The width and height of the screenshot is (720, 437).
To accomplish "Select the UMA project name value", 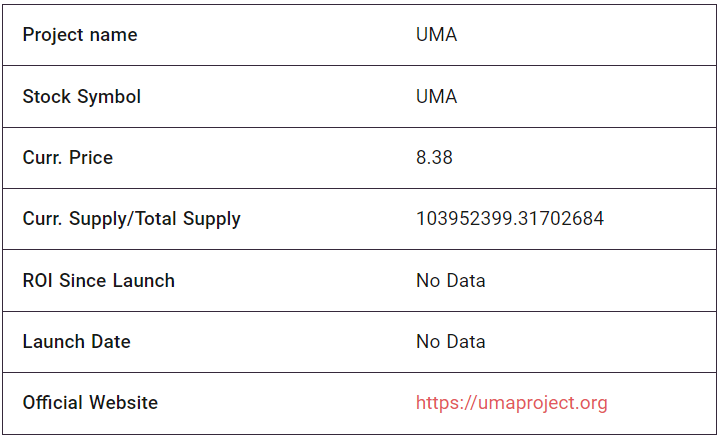I will [436, 35].
